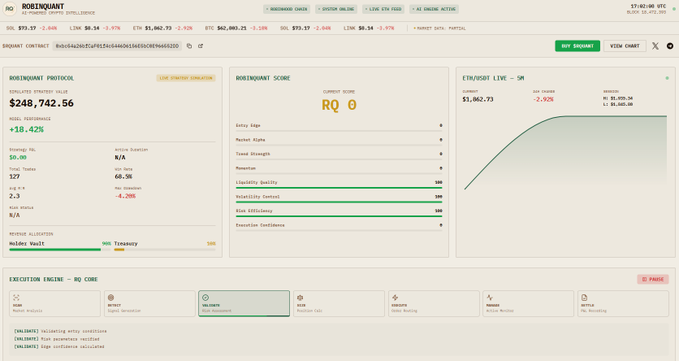Click the Volatility Control score bar
Screen dimensions: 679x361
(x=339, y=202)
